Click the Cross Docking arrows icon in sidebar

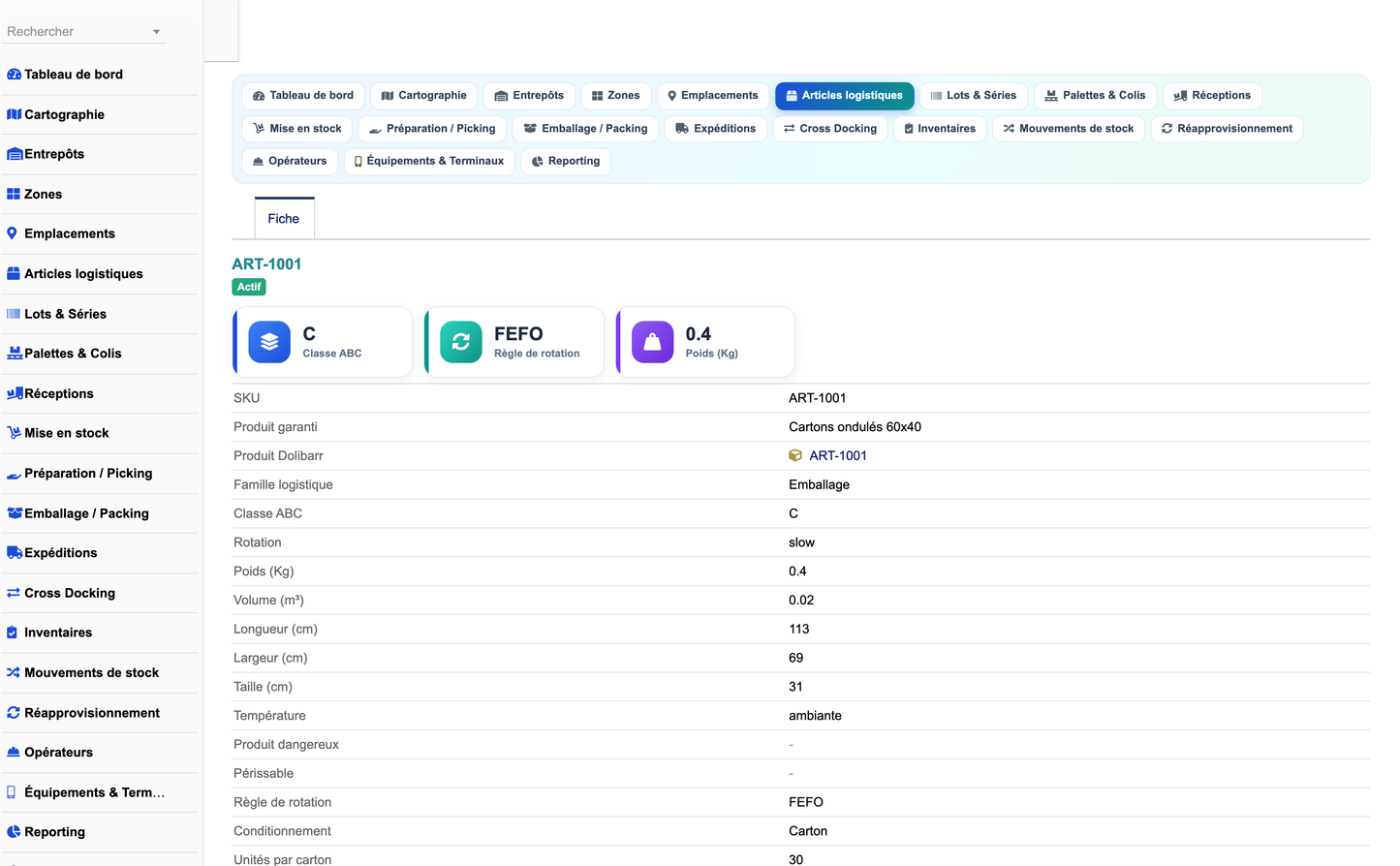[x=14, y=593]
